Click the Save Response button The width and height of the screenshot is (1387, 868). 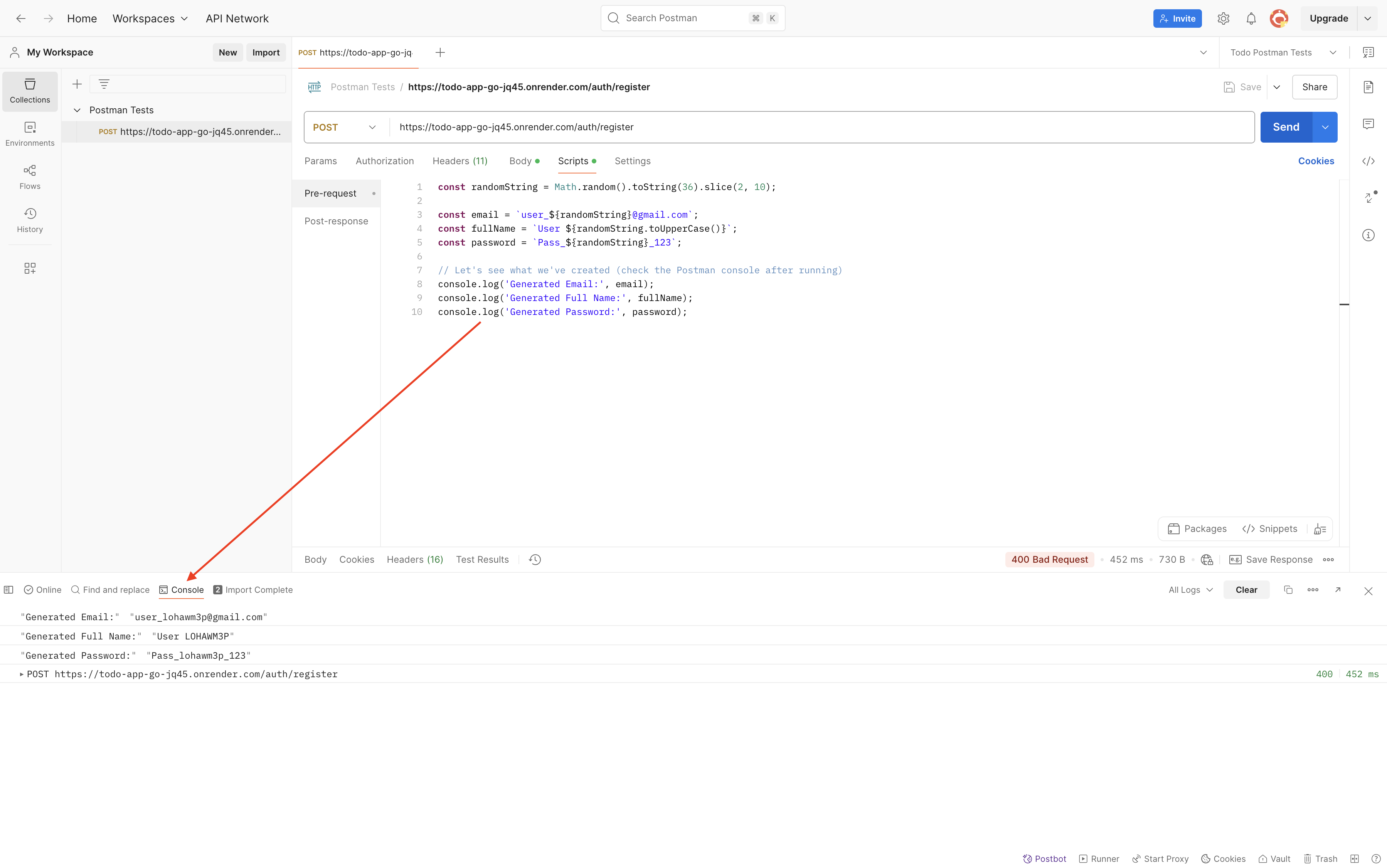[x=1271, y=560]
